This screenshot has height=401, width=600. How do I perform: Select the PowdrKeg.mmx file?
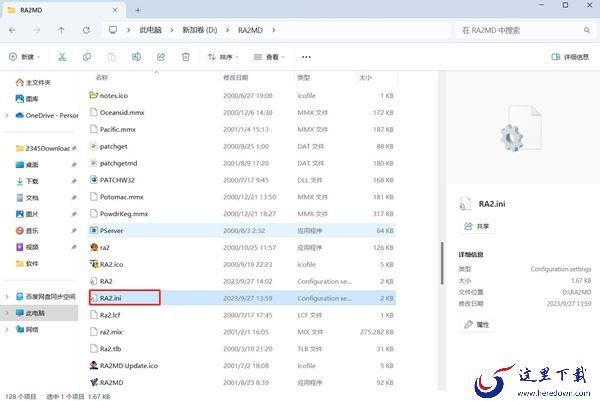point(242,214)
